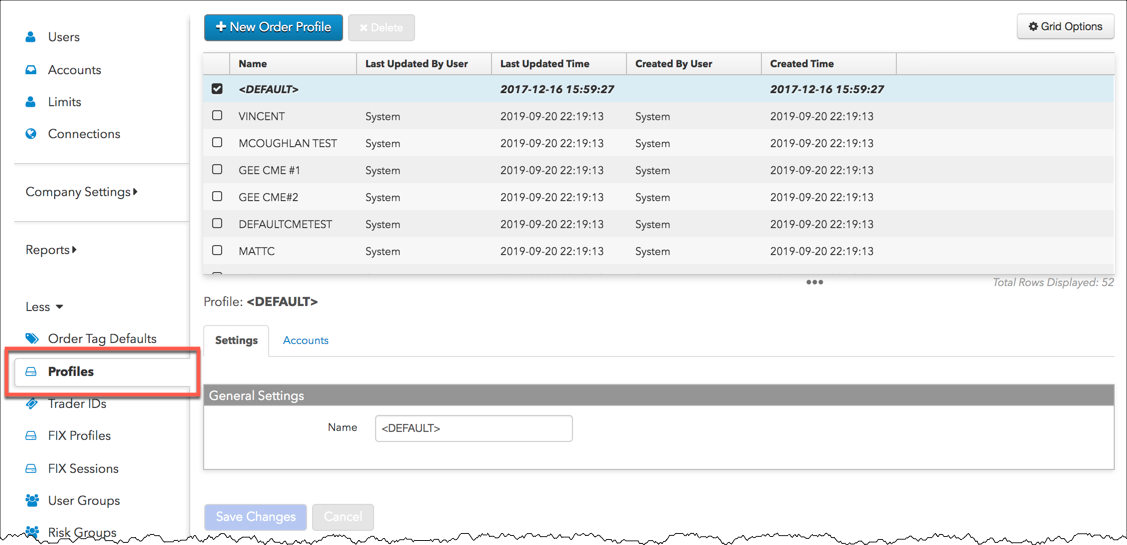The image size is (1127, 545).
Task: Check the VINCENT row checkbox
Action: [217, 116]
